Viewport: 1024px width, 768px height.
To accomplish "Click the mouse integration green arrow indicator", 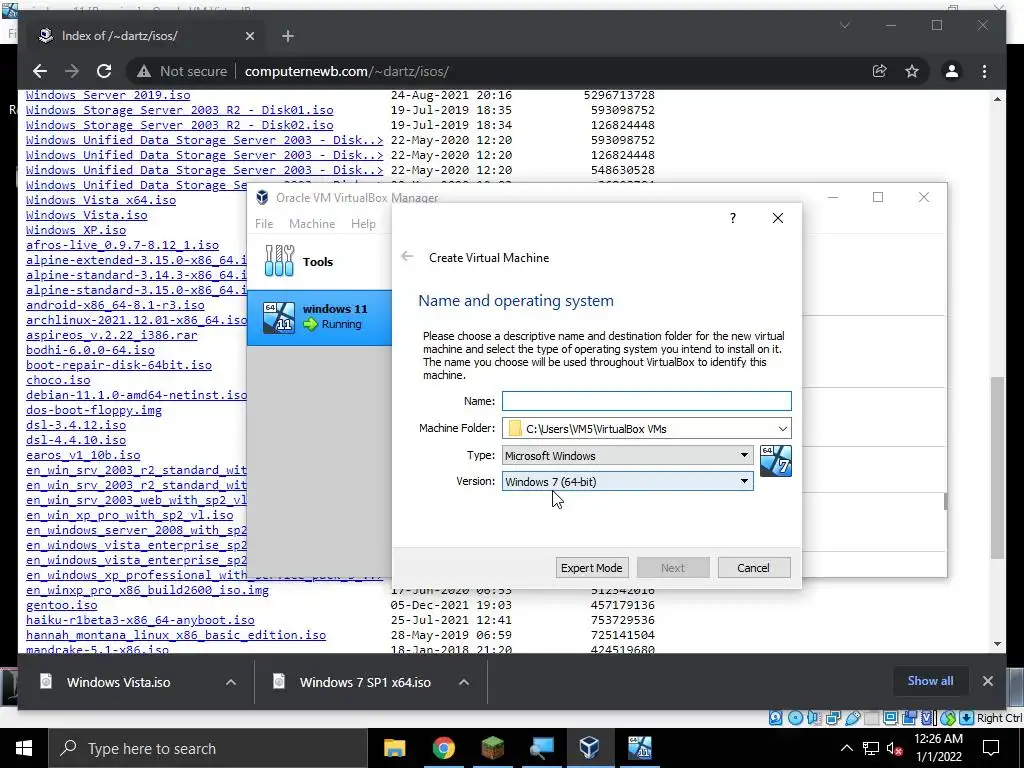I will [x=948, y=718].
